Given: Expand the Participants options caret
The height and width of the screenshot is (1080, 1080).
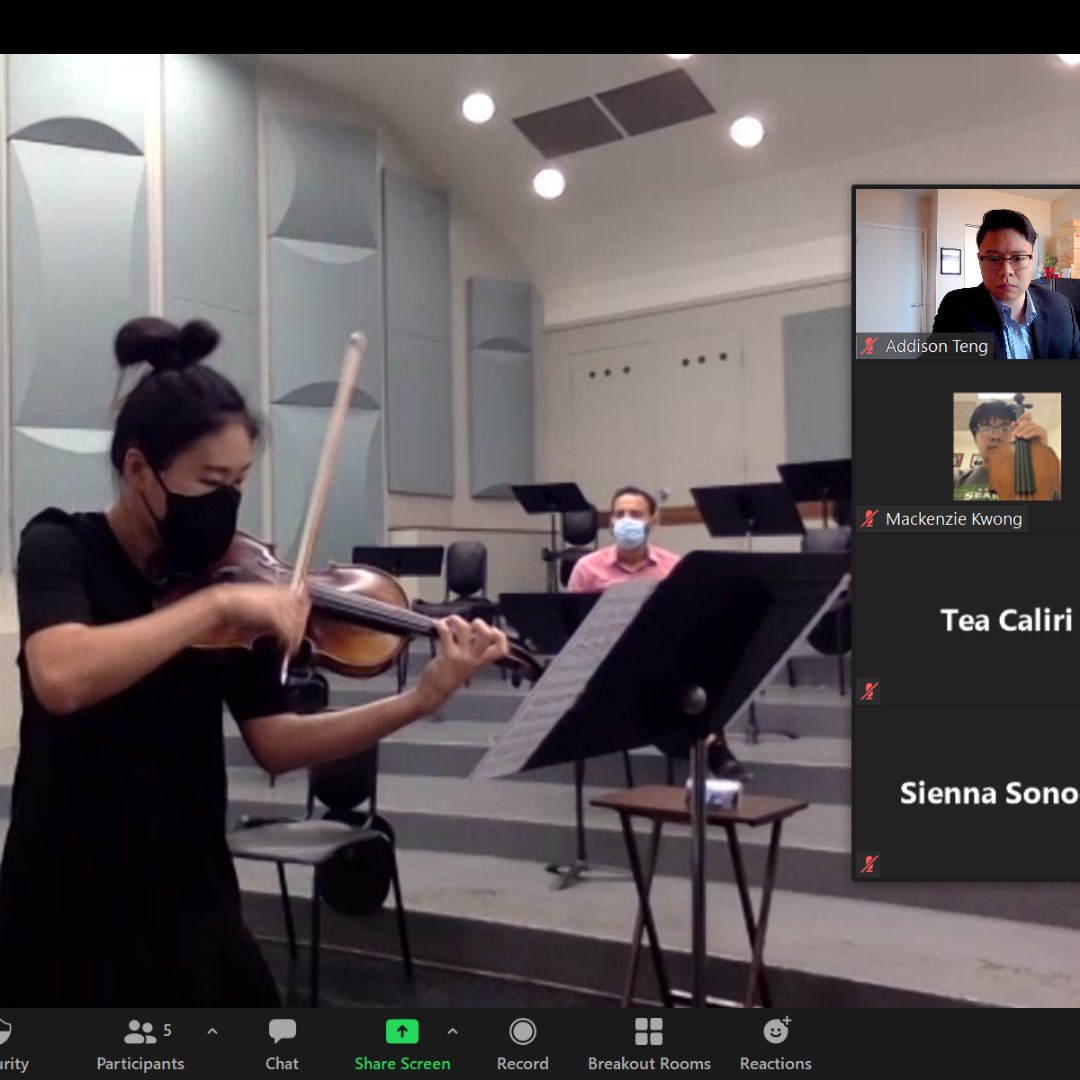Looking at the screenshot, I should [212, 1031].
